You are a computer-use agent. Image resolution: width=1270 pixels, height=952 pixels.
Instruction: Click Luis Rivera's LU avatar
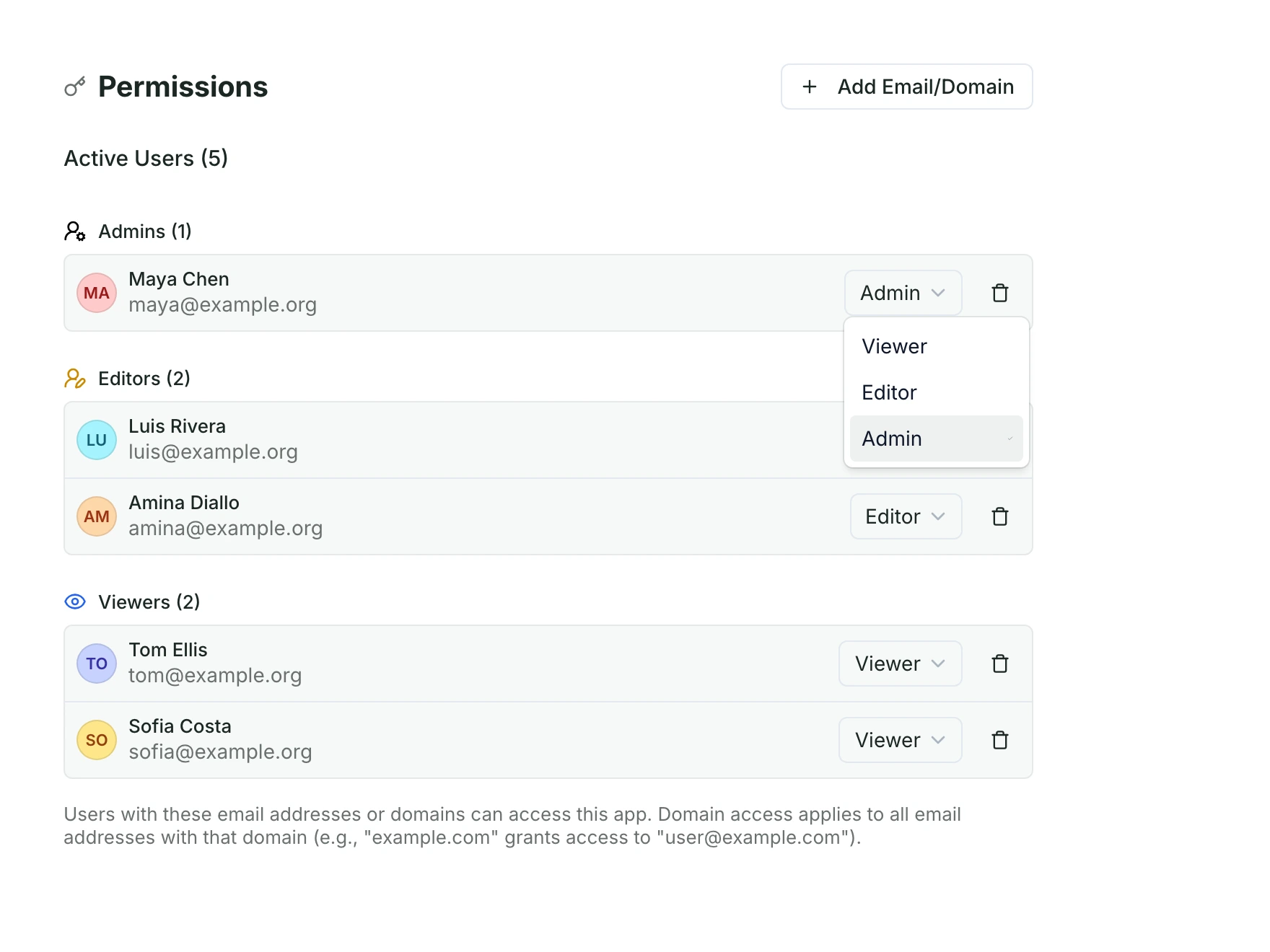coord(97,440)
